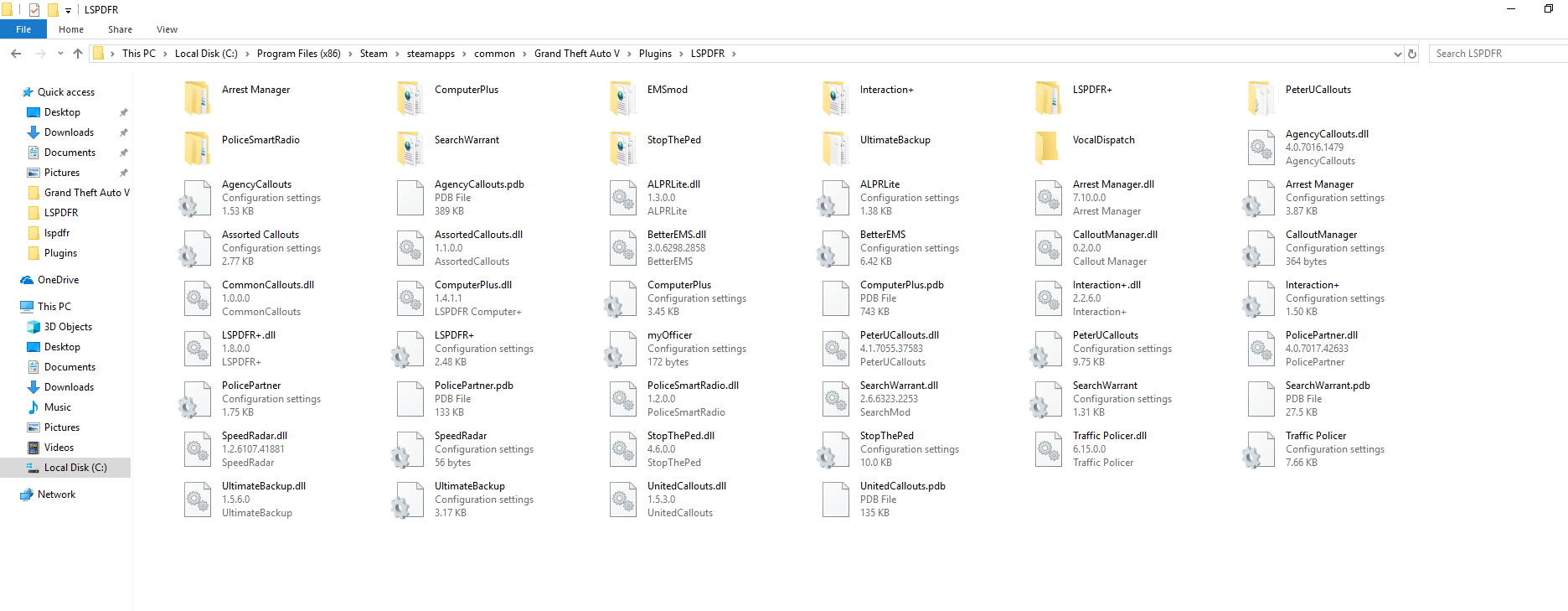The width and height of the screenshot is (1568, 611).
Task: Select the SearchWarrant folder icon
Action: point(410,148)
